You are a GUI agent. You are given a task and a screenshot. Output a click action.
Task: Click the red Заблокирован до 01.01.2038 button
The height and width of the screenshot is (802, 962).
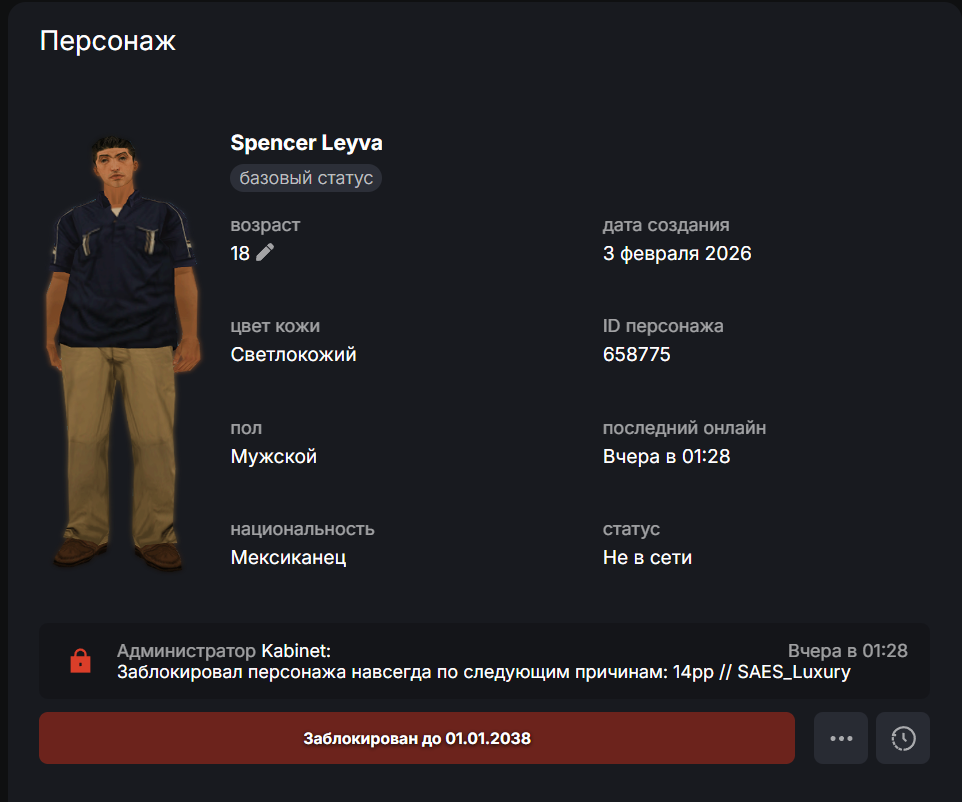pos(417,738)
